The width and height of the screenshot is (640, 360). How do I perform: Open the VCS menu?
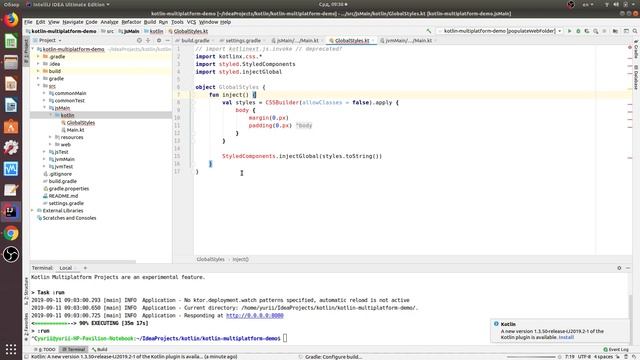point(191,22)
